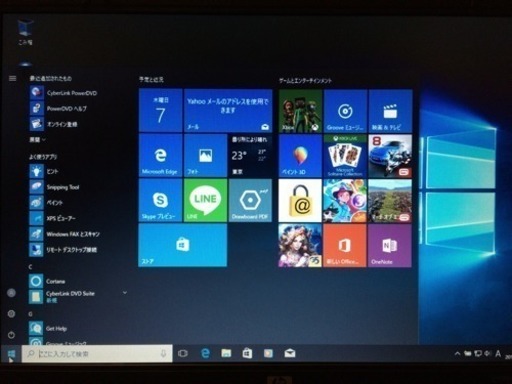Open the Mail tile with Yahoo message
This screenshot has height=384, width=512.
[x=228, y=110]
